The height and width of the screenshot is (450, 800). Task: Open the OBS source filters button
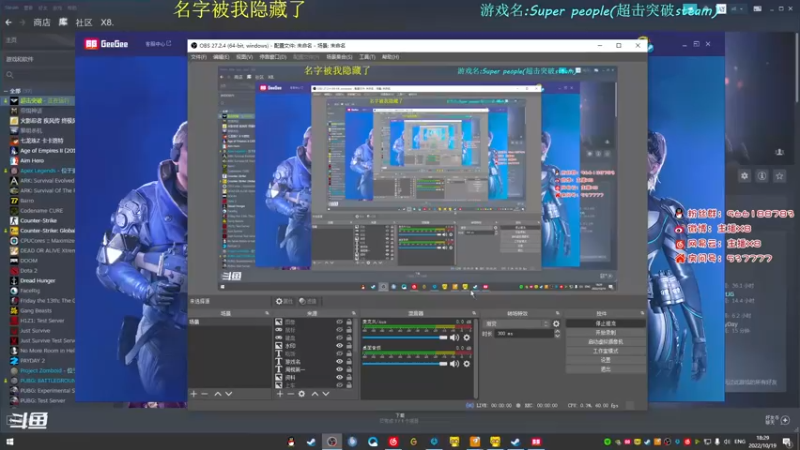308,302
